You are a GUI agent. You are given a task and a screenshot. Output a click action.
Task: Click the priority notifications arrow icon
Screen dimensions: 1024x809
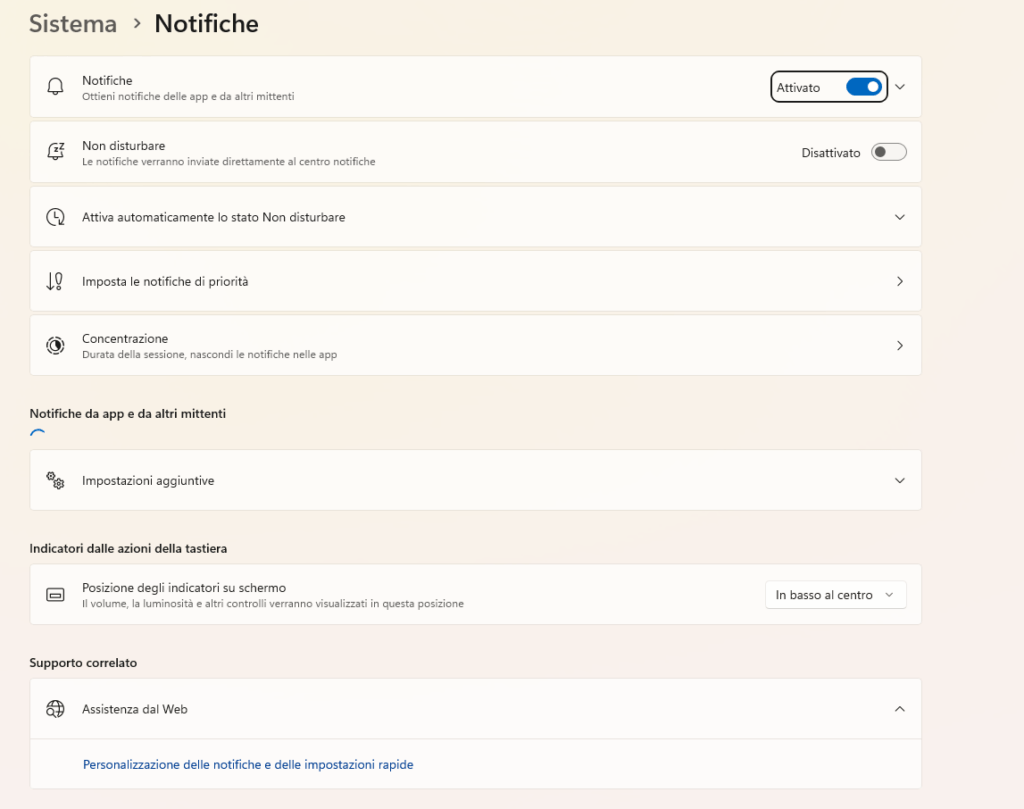(x=55, y=281)
